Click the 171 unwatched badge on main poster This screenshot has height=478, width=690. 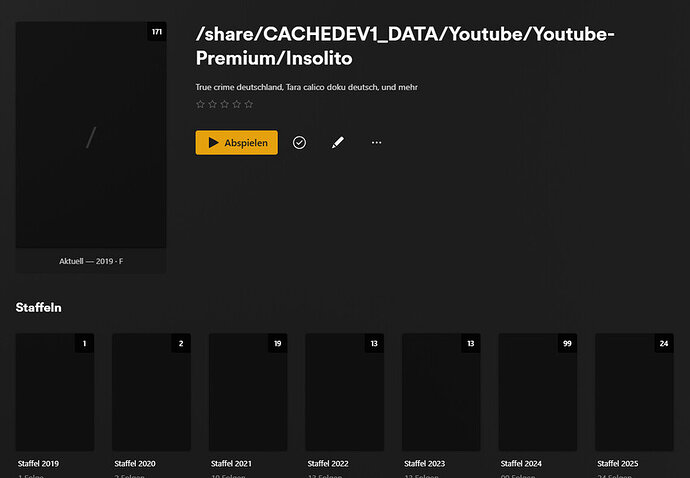point(157,32)
